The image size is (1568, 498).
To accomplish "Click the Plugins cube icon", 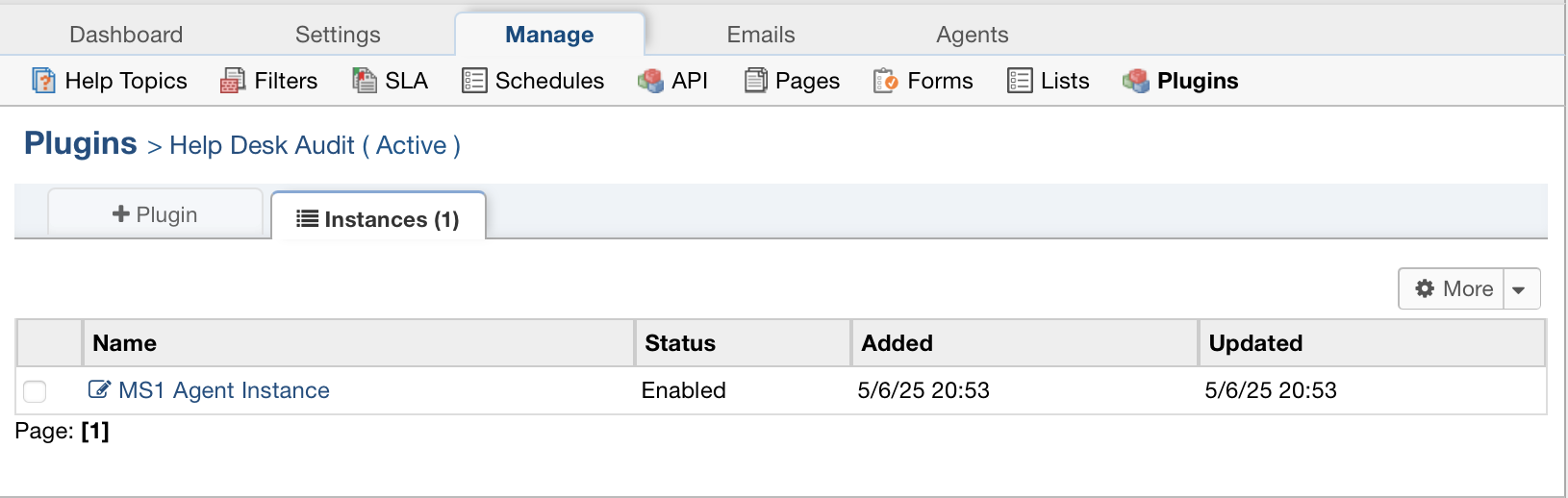I will 1136,81.
